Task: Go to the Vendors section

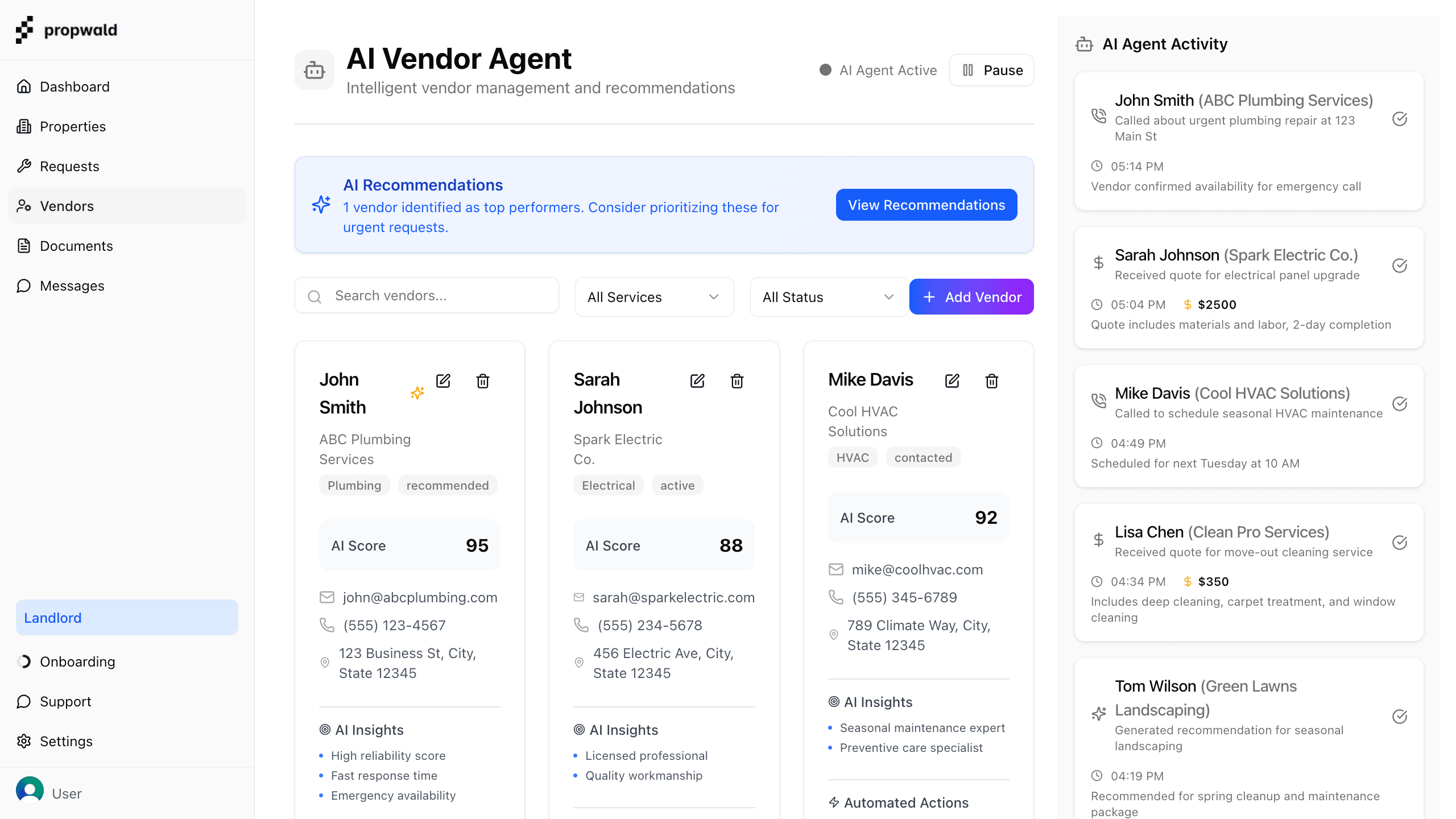Action: [67, 206]
